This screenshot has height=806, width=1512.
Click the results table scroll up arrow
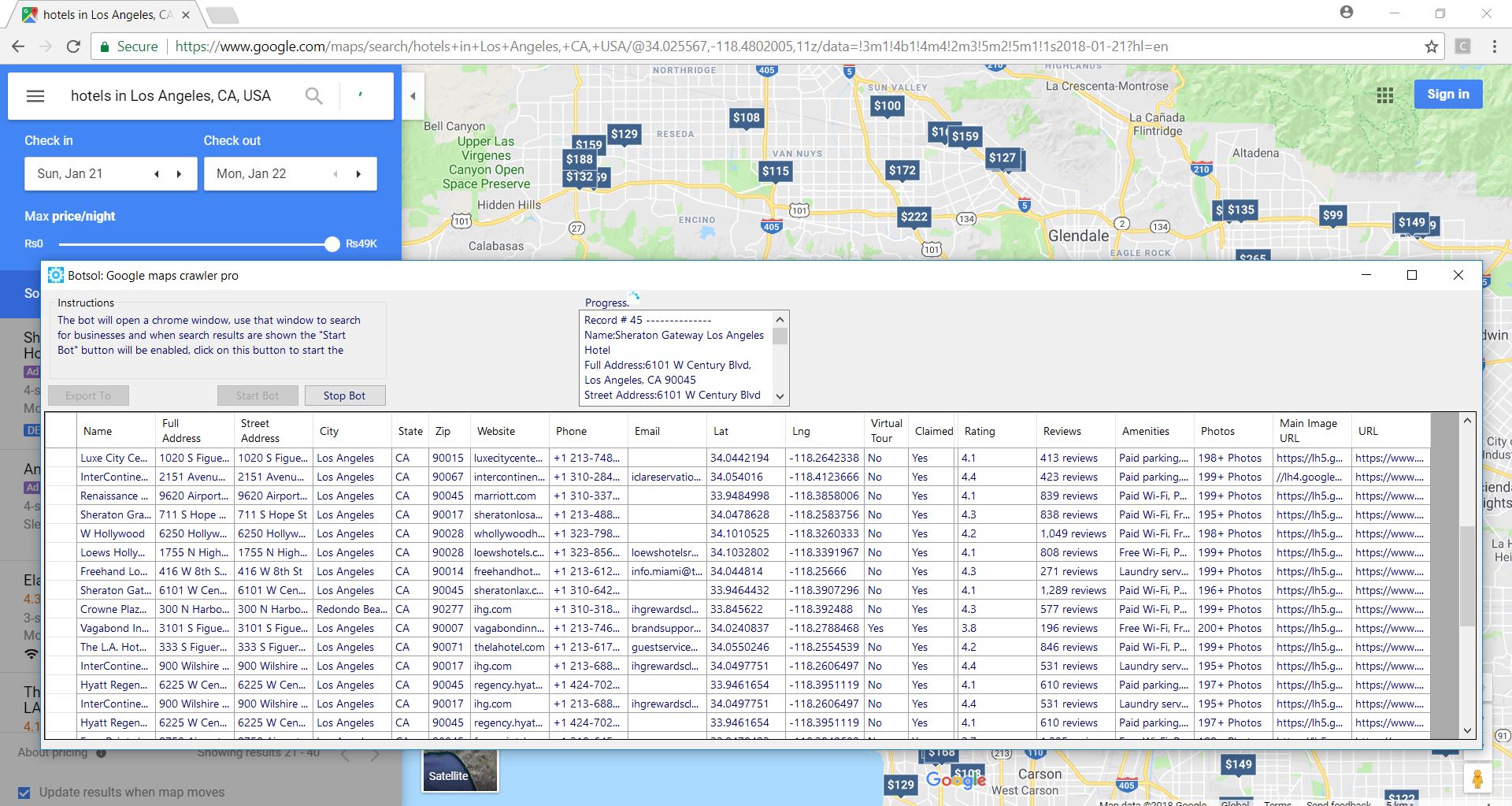point(1467,421)
